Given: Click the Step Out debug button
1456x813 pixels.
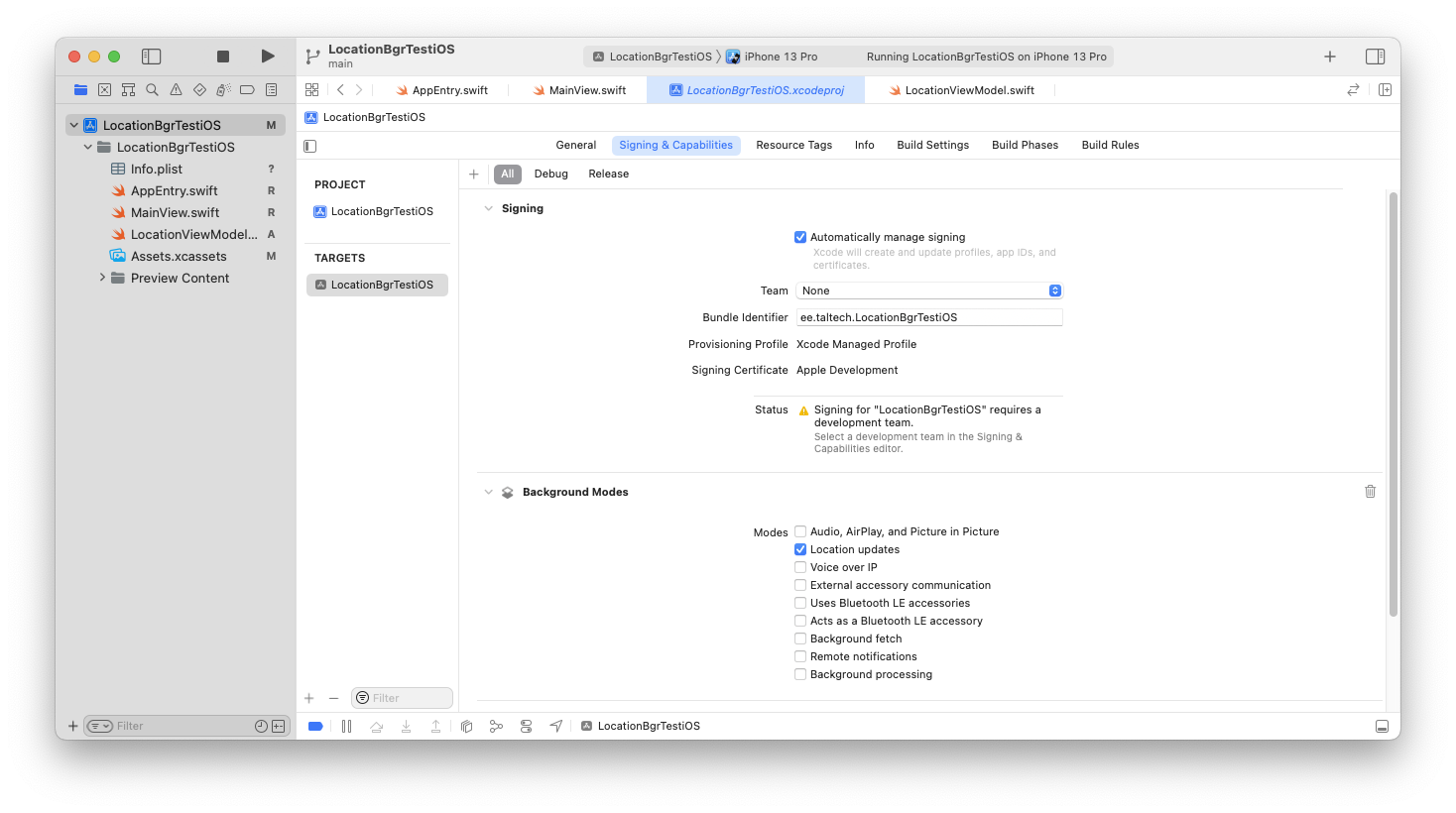Looking at the screenshot, I should point(435,726).
